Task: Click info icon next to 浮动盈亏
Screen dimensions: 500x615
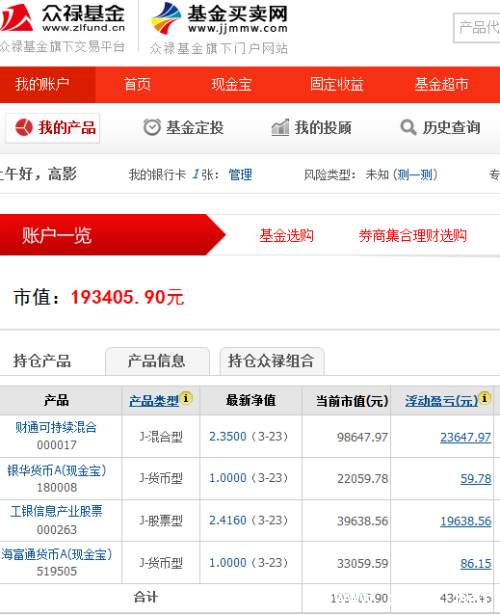Action: point(485,398)
